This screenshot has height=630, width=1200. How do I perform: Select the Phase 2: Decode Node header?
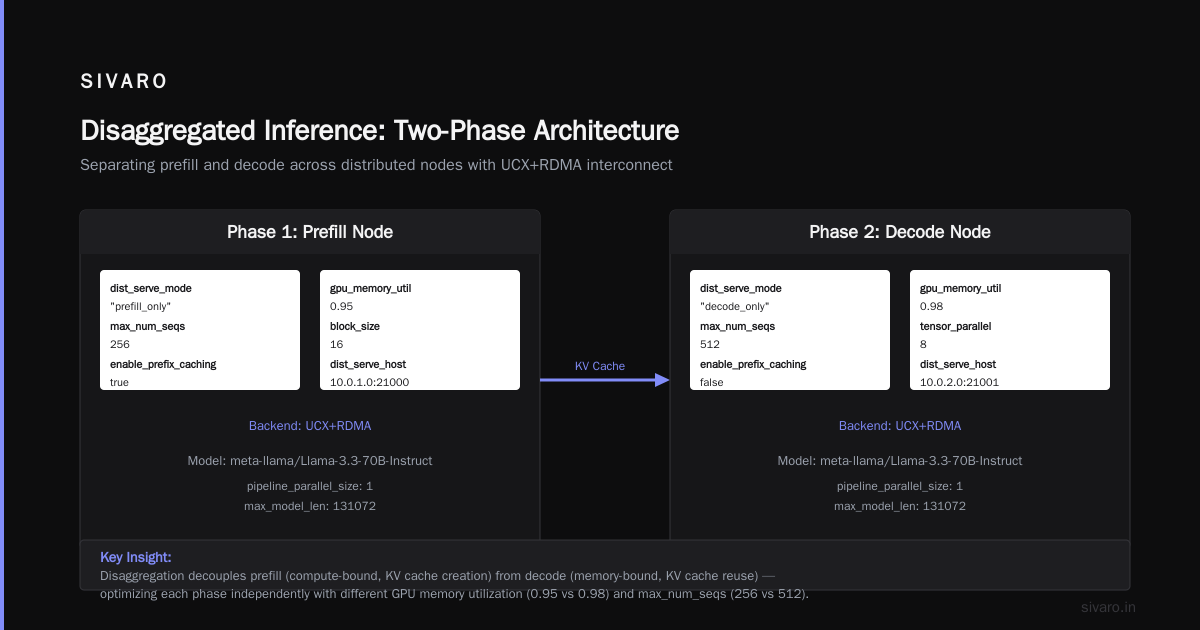coord(900,232)
